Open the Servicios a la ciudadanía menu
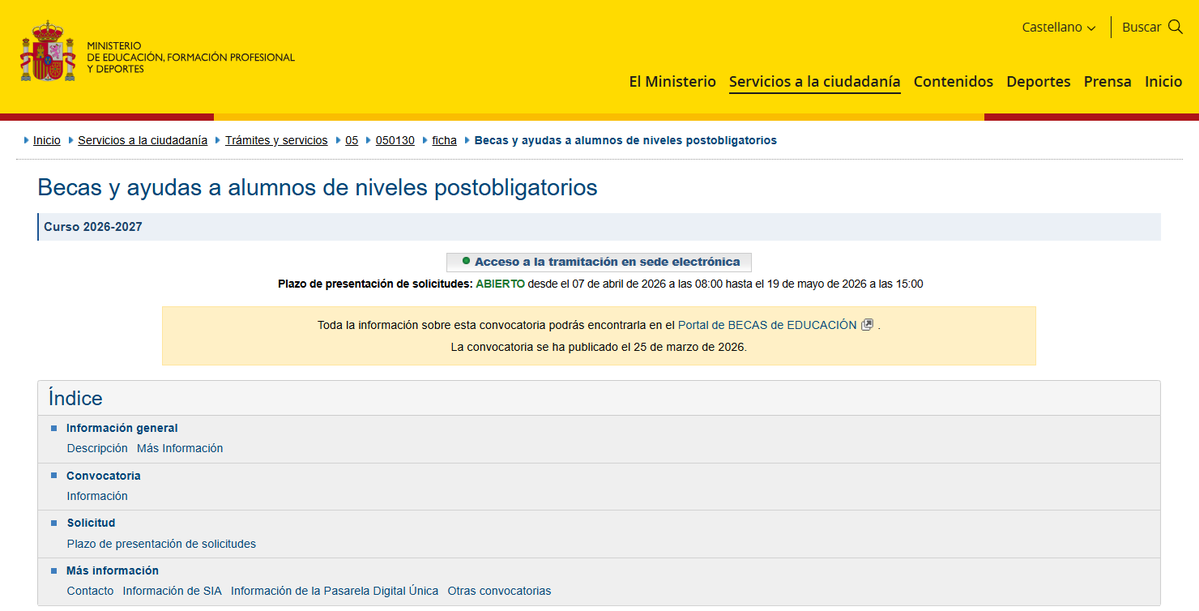Screen dimensions: 1199x611 (814, 82)
